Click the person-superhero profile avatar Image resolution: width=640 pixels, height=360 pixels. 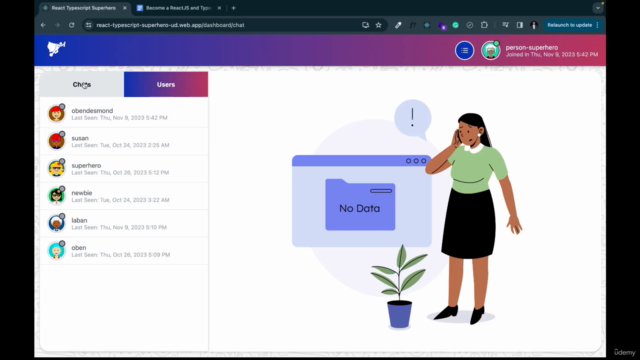click(x=491, y=51)
